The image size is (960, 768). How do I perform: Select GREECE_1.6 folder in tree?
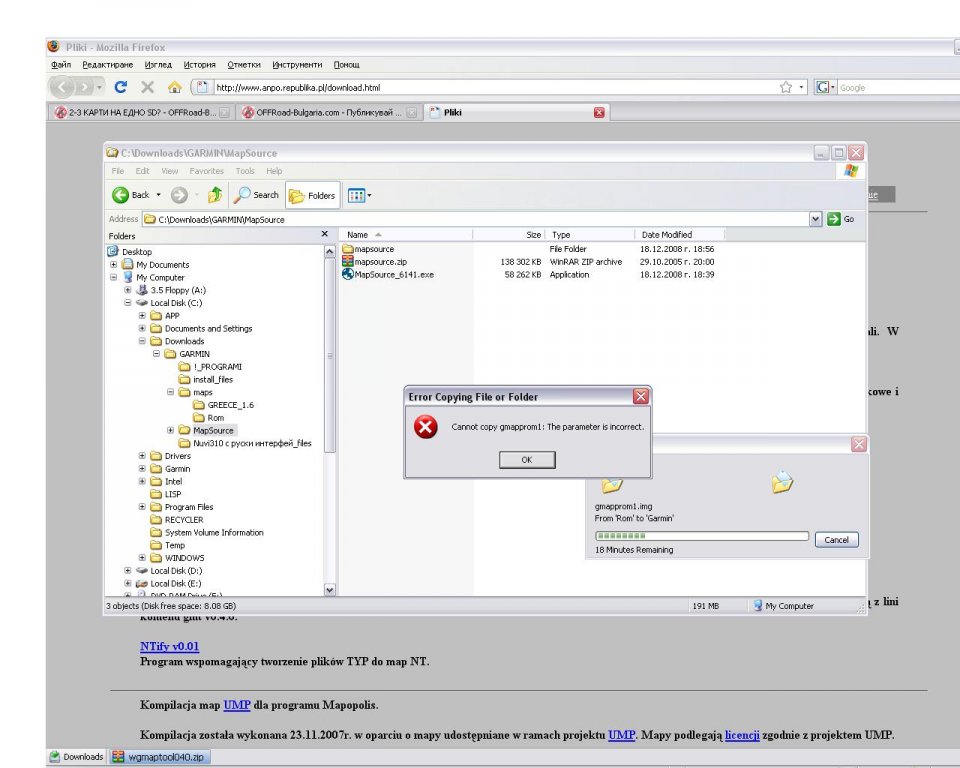(223, 405)
